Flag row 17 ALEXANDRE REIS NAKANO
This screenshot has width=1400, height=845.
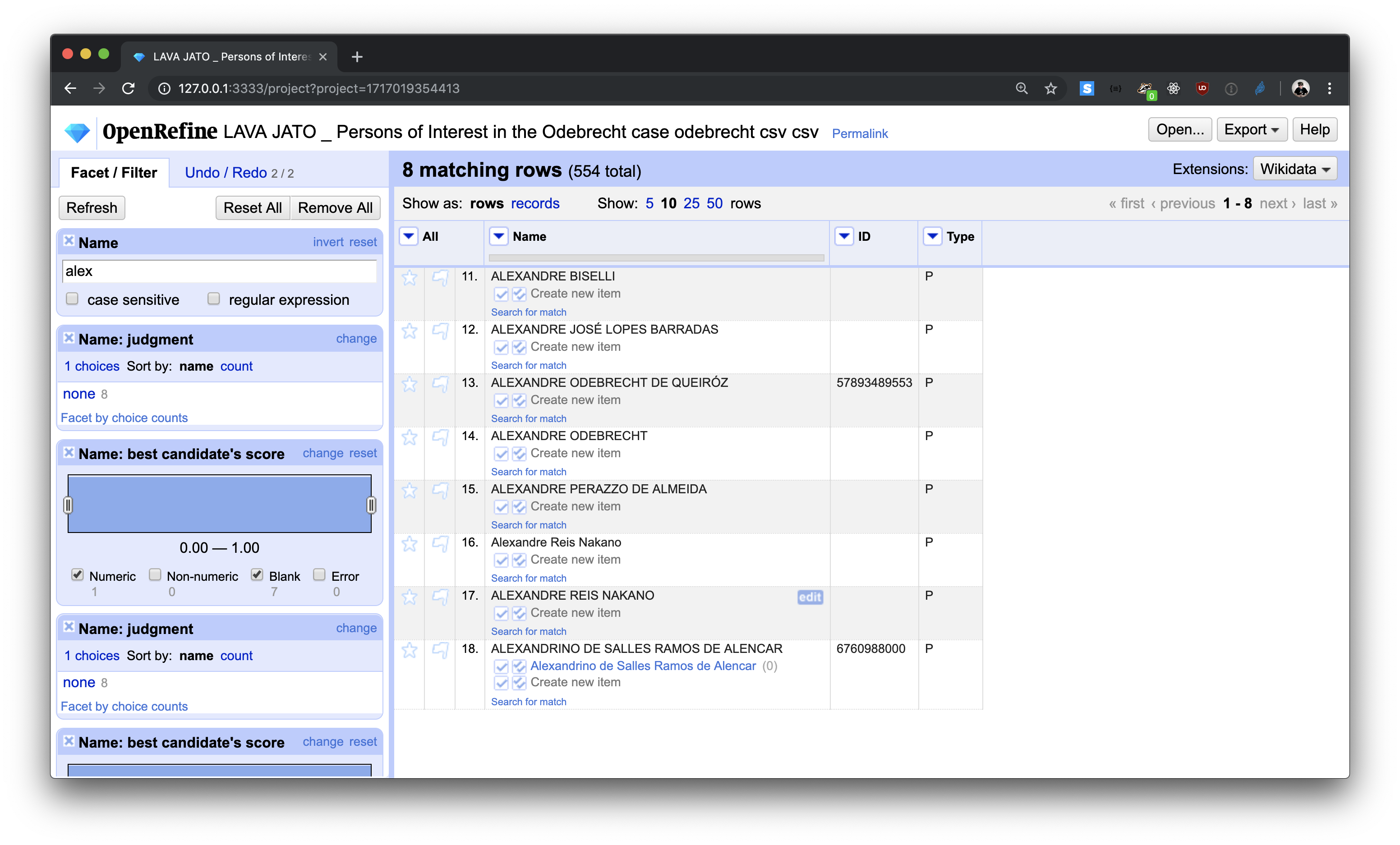[x=440, y=597]
